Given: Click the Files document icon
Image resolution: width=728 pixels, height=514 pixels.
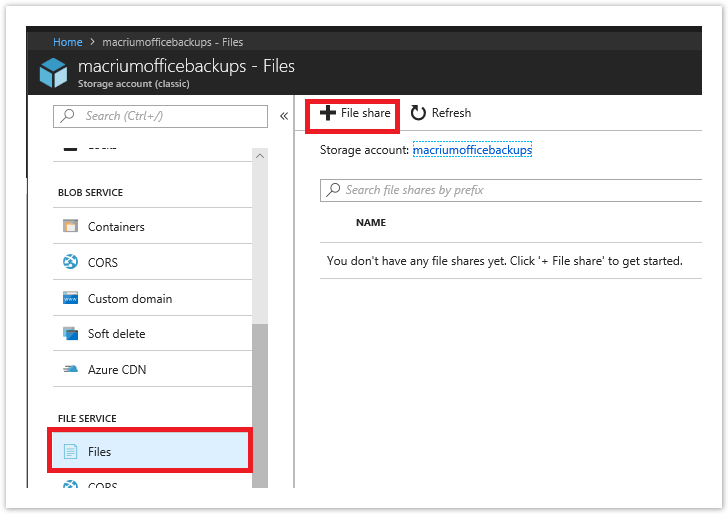Looking at the screenshot, I should [70, 451].
